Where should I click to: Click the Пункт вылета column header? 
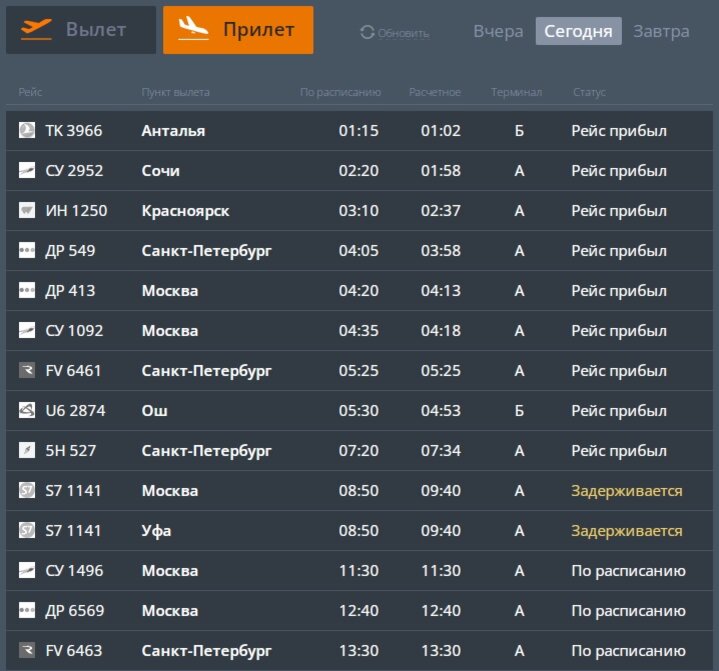[175, 92]
